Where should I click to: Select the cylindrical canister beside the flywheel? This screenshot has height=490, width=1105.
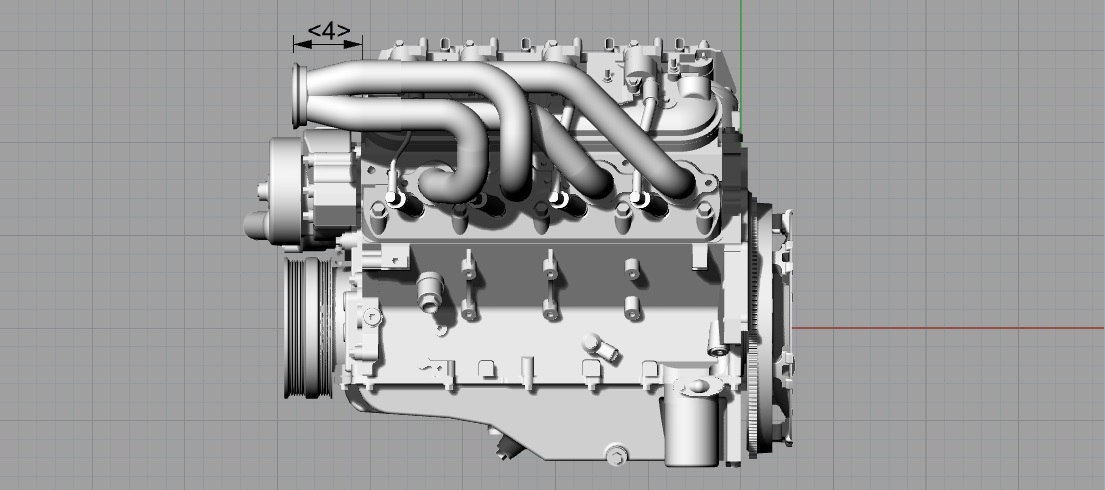[x=693, y=422]
